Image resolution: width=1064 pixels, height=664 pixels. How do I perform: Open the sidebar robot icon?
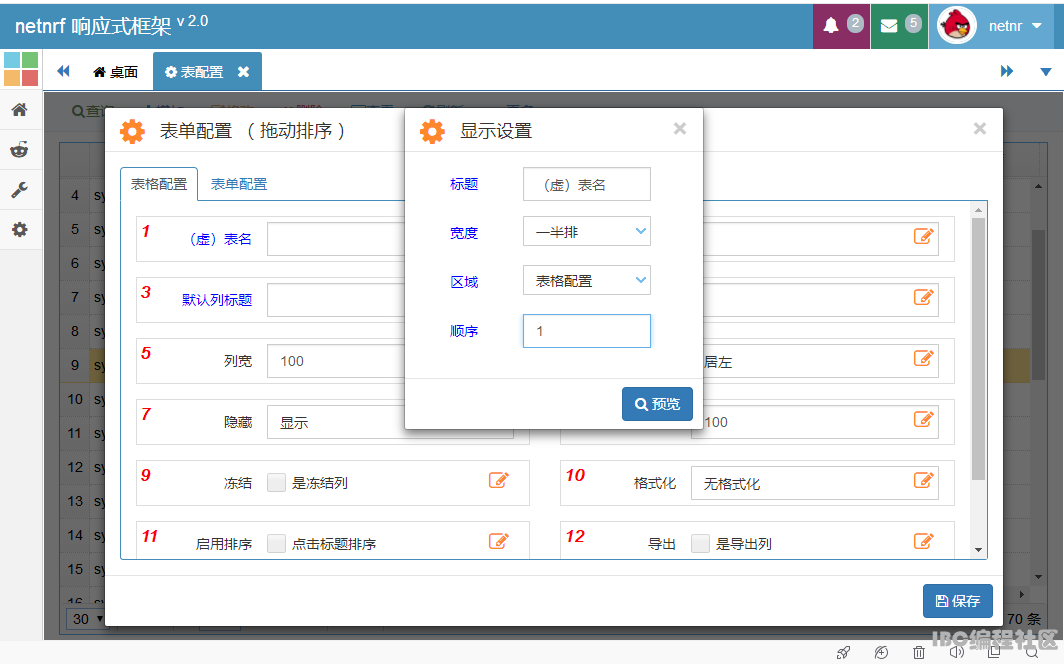click(x=20, y=150)
